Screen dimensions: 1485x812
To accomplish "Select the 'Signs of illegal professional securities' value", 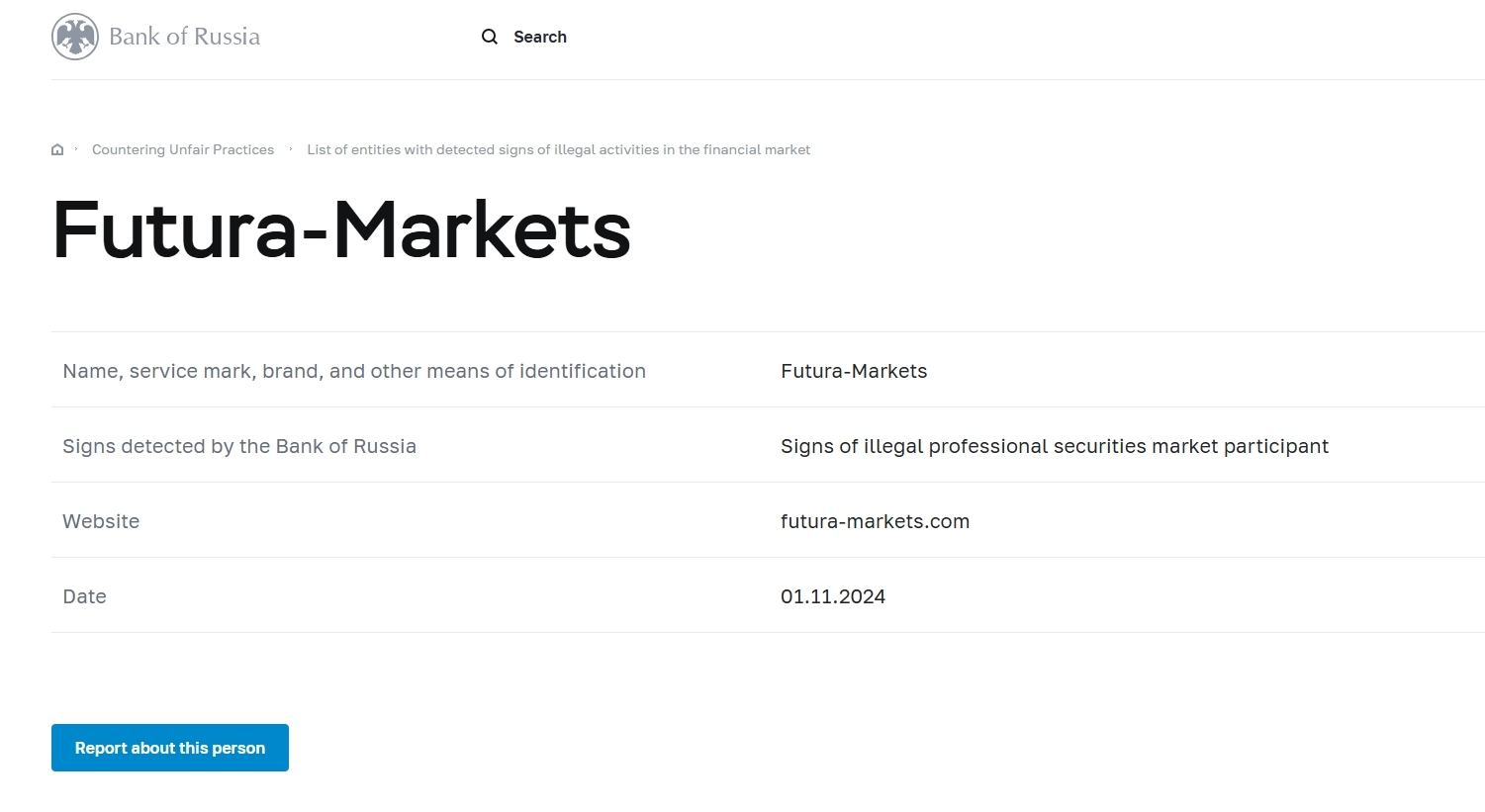I will [1054, 446].
